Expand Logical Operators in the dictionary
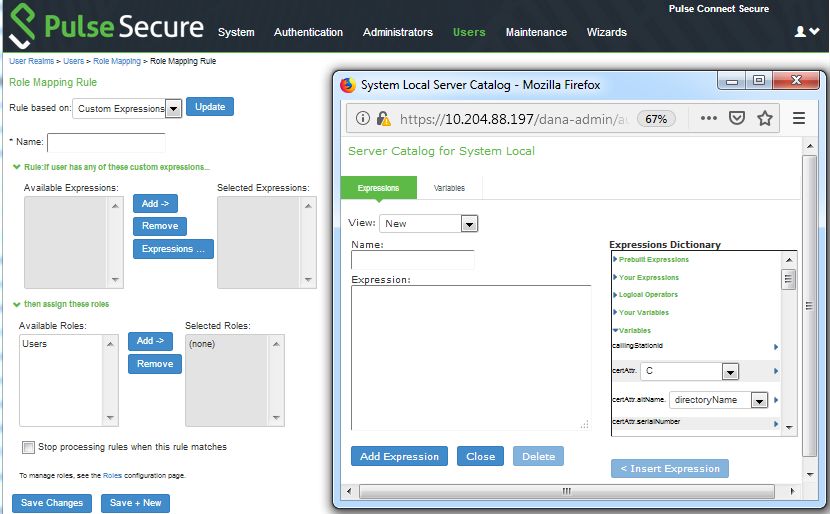 645,294
